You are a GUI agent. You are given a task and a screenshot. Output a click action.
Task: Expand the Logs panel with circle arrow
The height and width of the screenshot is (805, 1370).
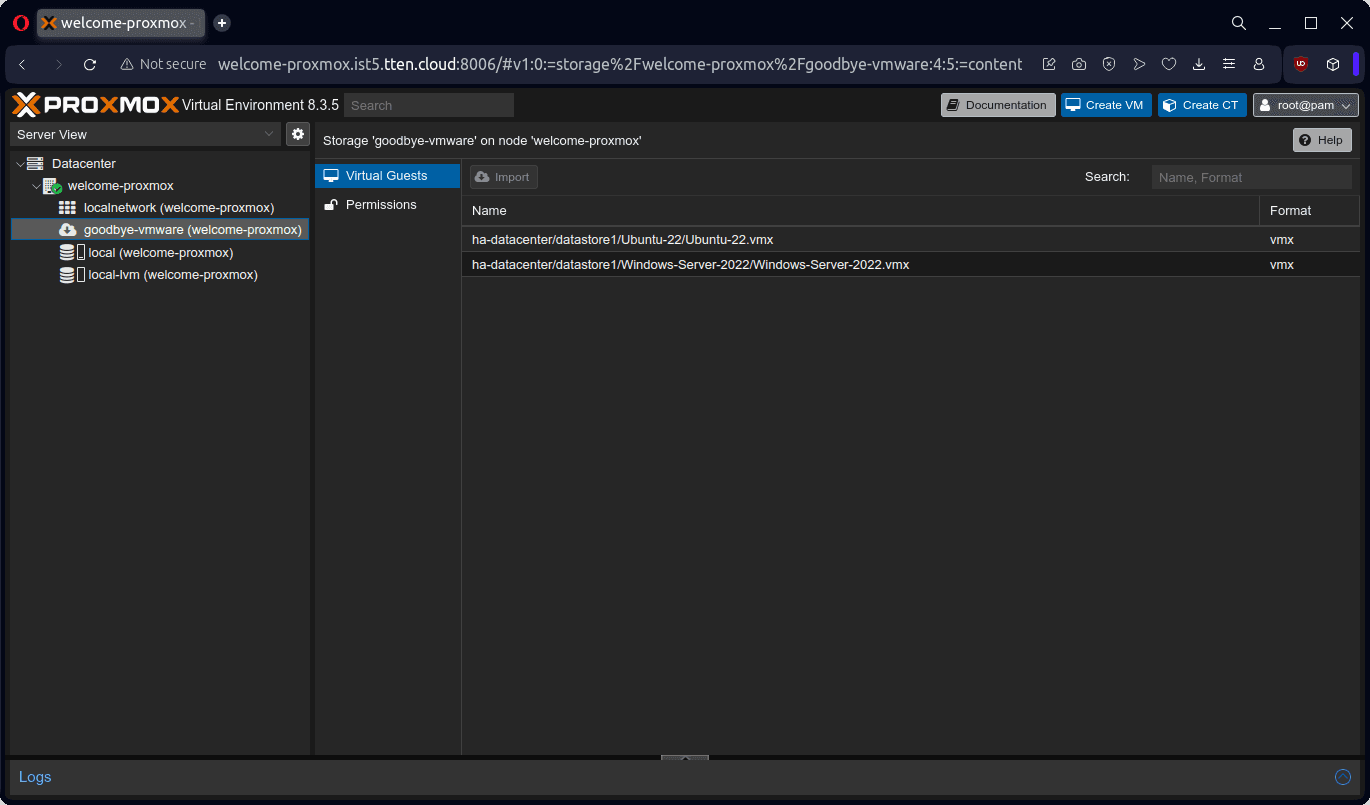pos(1343,777)
